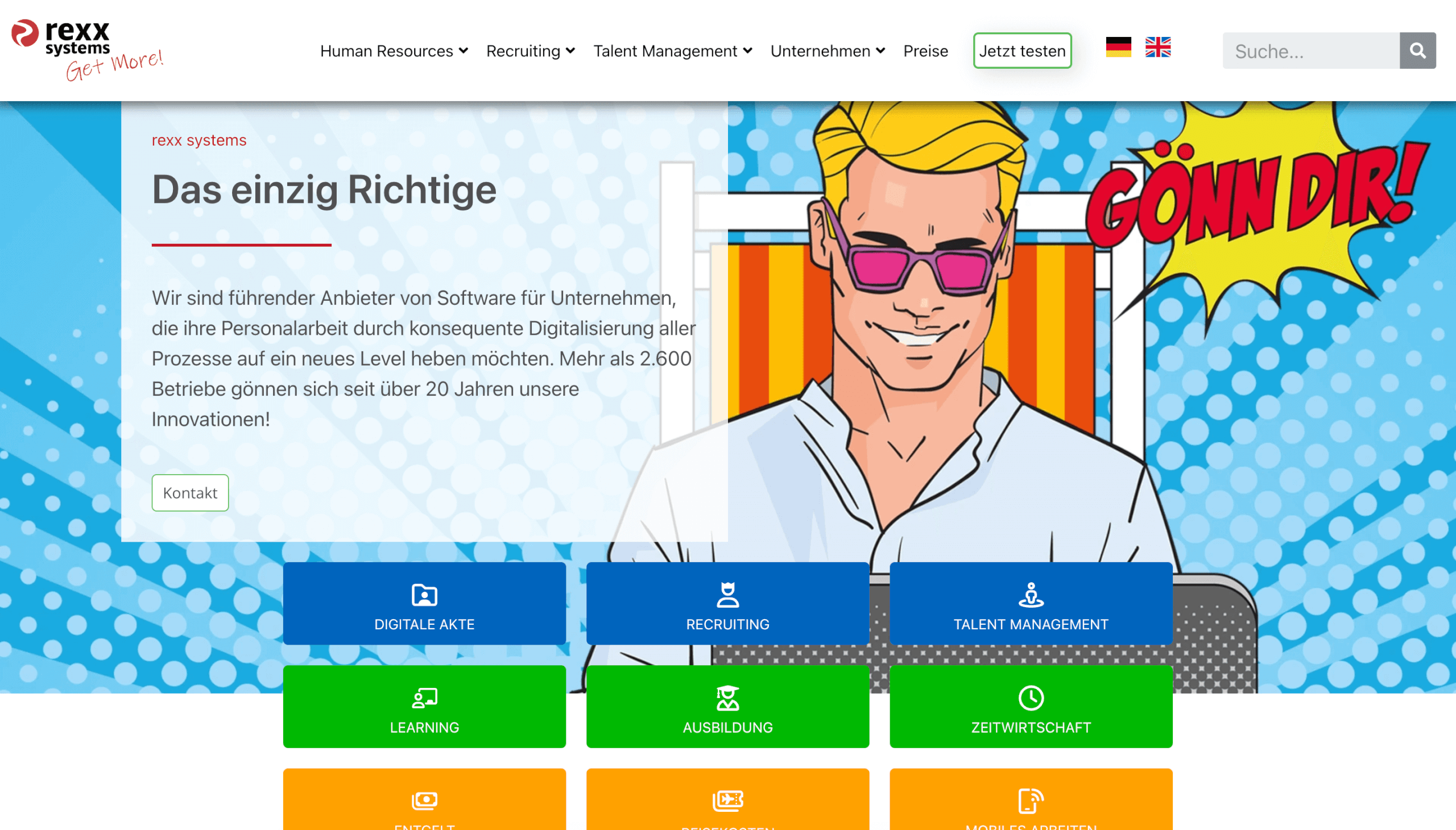Click the Digitale Akte folder icon
The width and height of the screenshot is (1456, 830).
pyautogui.click(x=424, y=595)
